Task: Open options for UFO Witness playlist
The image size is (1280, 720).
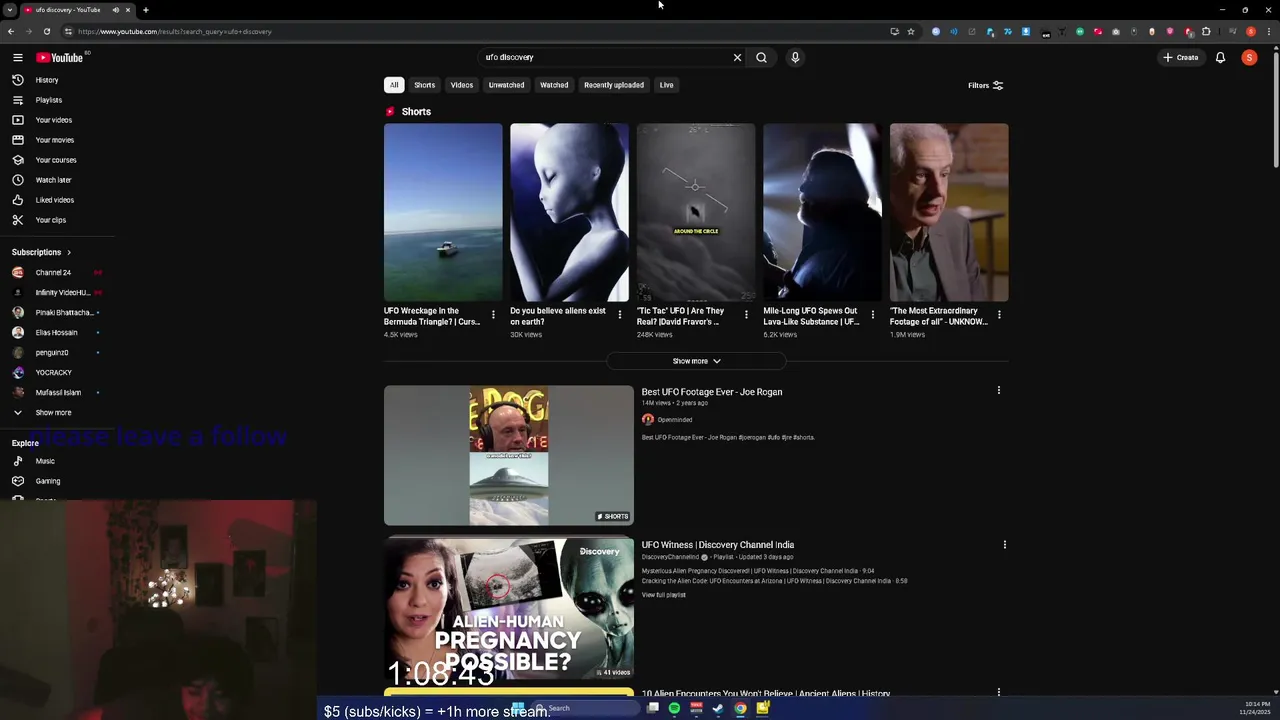Action: click(x=1005, y=545)
